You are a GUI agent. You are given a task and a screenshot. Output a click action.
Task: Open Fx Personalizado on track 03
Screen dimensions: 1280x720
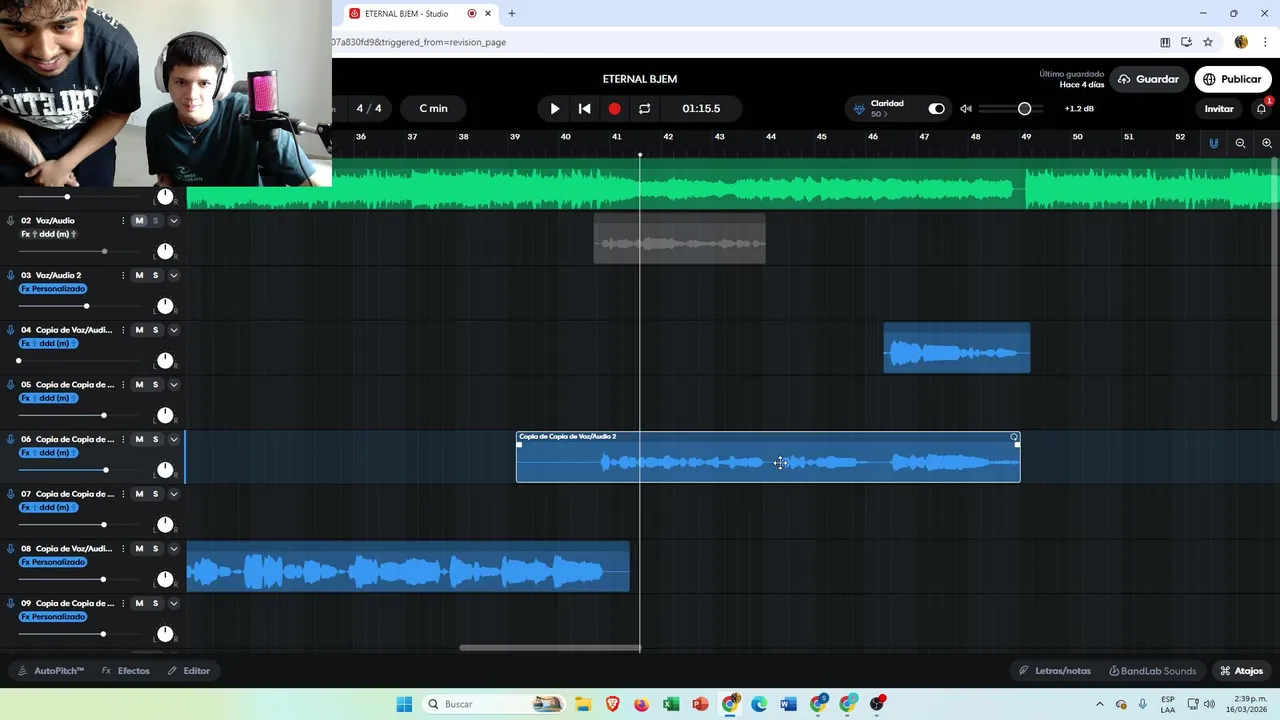[x=53, y=289]
